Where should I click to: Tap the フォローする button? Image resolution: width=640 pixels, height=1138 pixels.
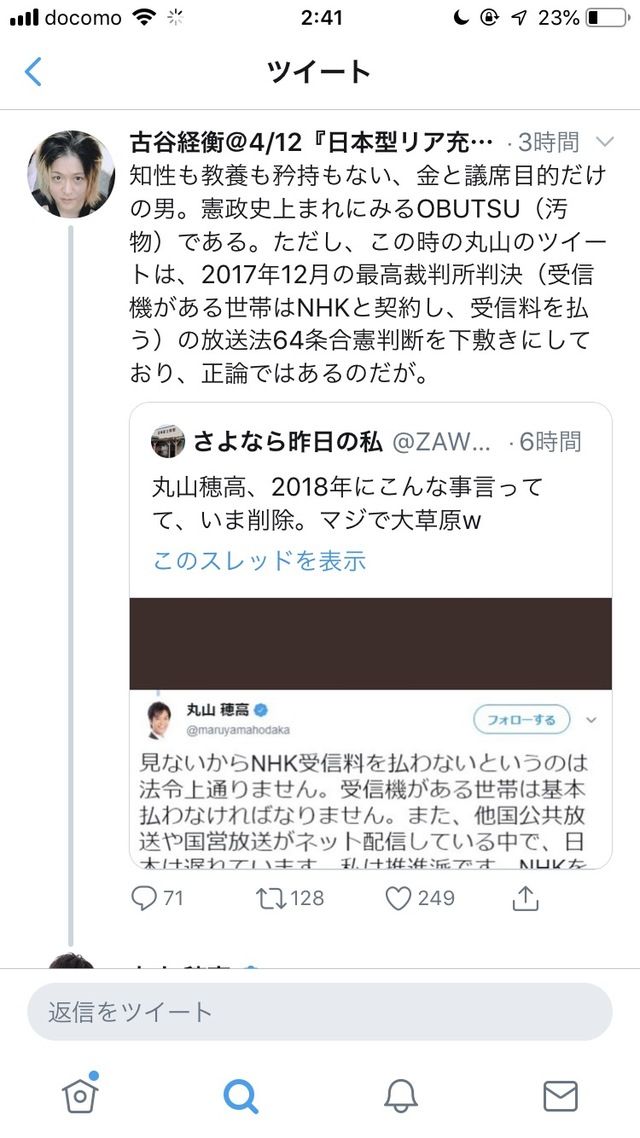(x=522, y=720)
